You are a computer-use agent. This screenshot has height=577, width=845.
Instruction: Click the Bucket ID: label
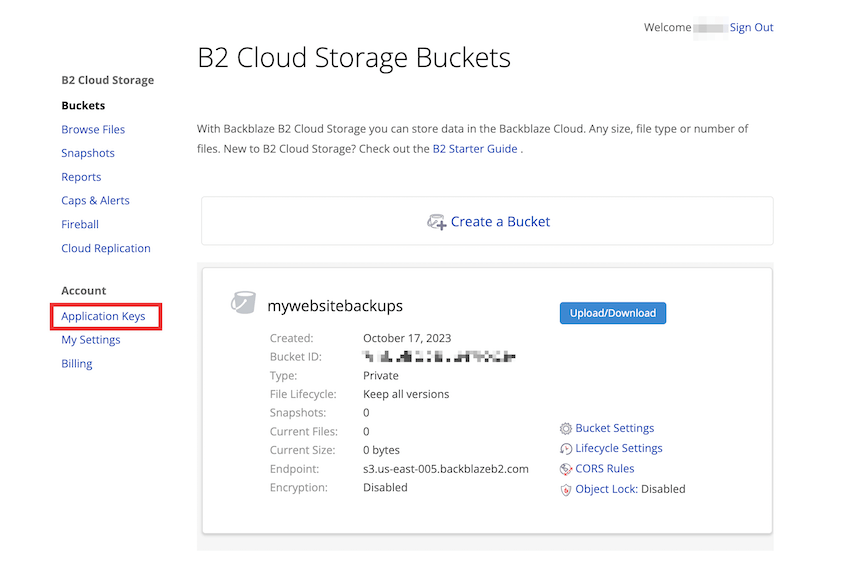click(295, 357)
